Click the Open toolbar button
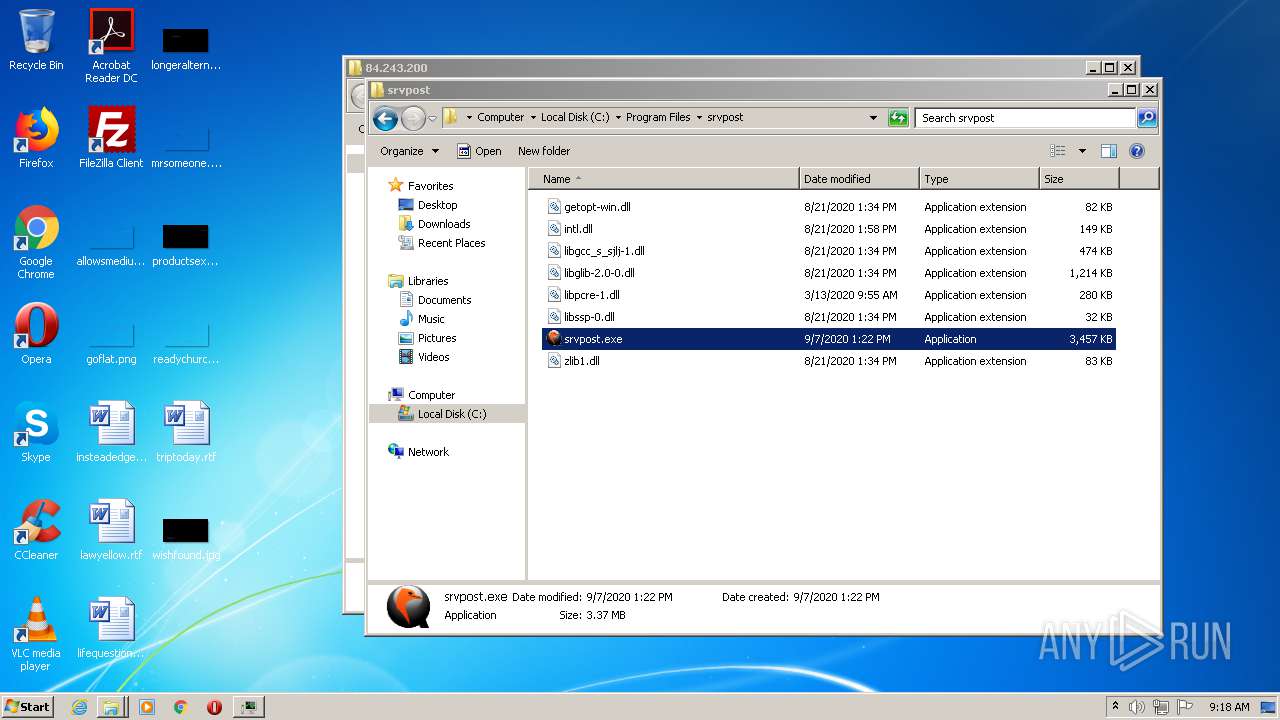Viewport: 1280px width, 720px height. (479, 151)
